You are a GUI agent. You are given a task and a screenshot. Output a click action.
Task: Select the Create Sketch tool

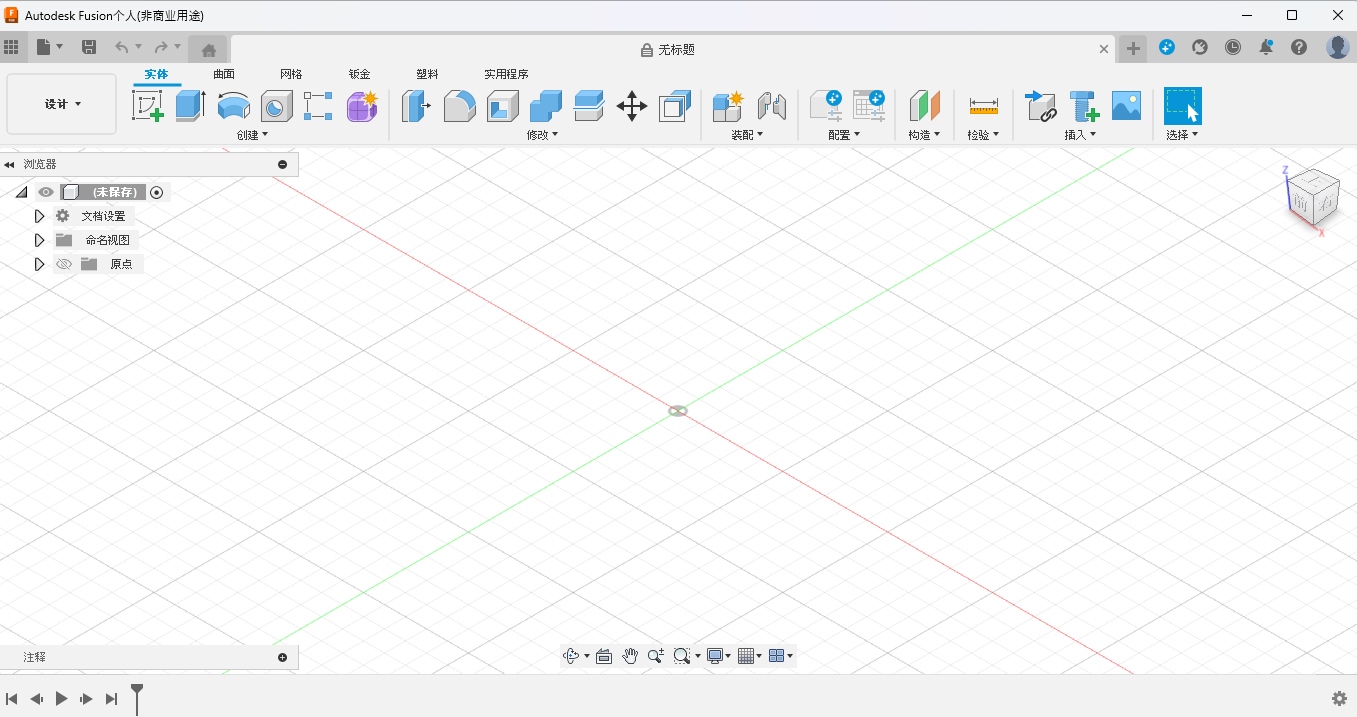point(148,106)
